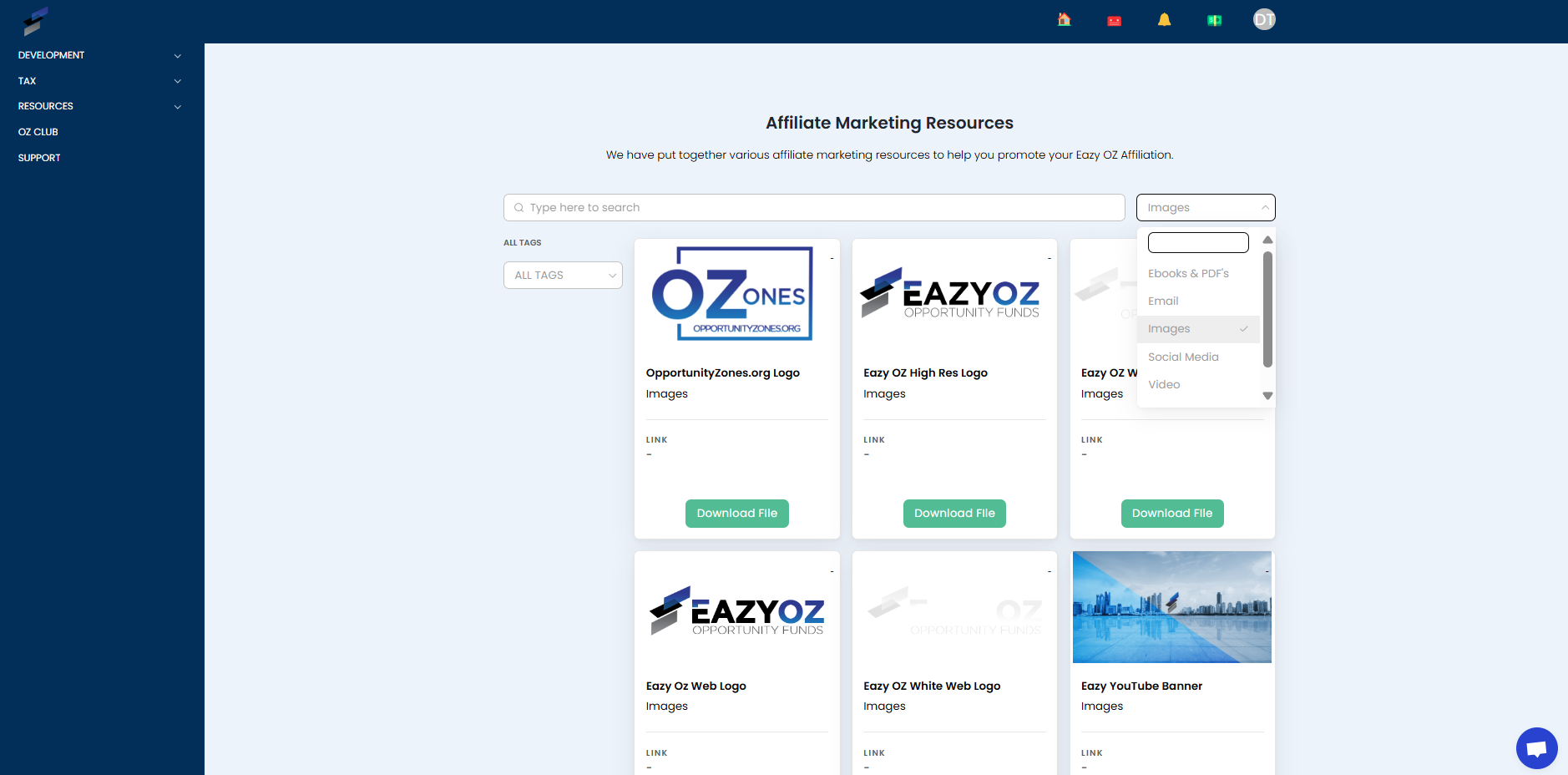Expand the Tax sidebar section

(x=99, y=81)
